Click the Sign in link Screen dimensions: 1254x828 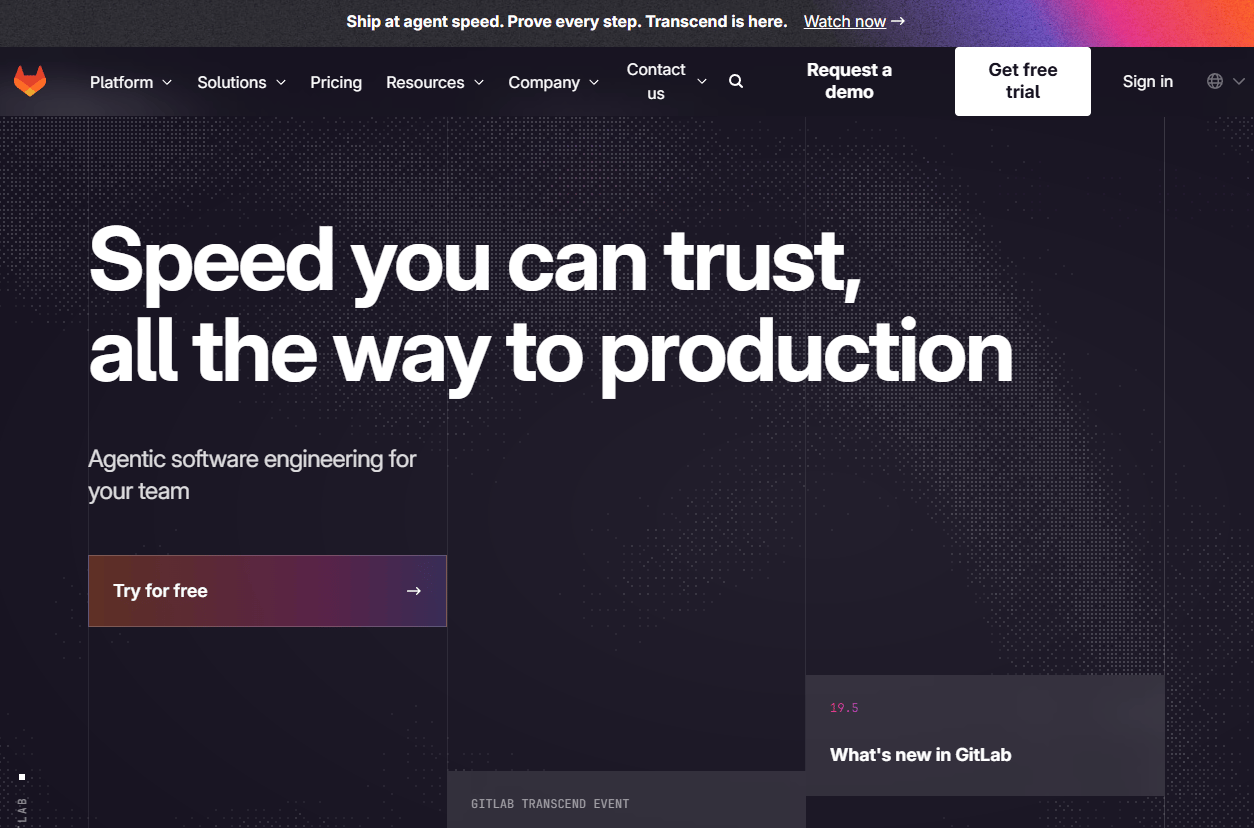[x=1148, y=82]
